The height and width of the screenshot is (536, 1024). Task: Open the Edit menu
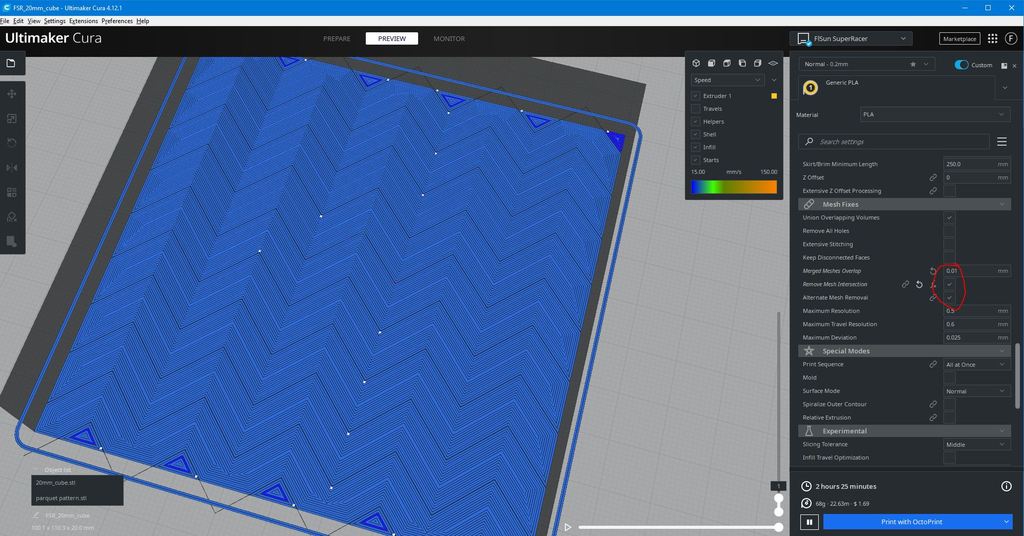point(18,21)
